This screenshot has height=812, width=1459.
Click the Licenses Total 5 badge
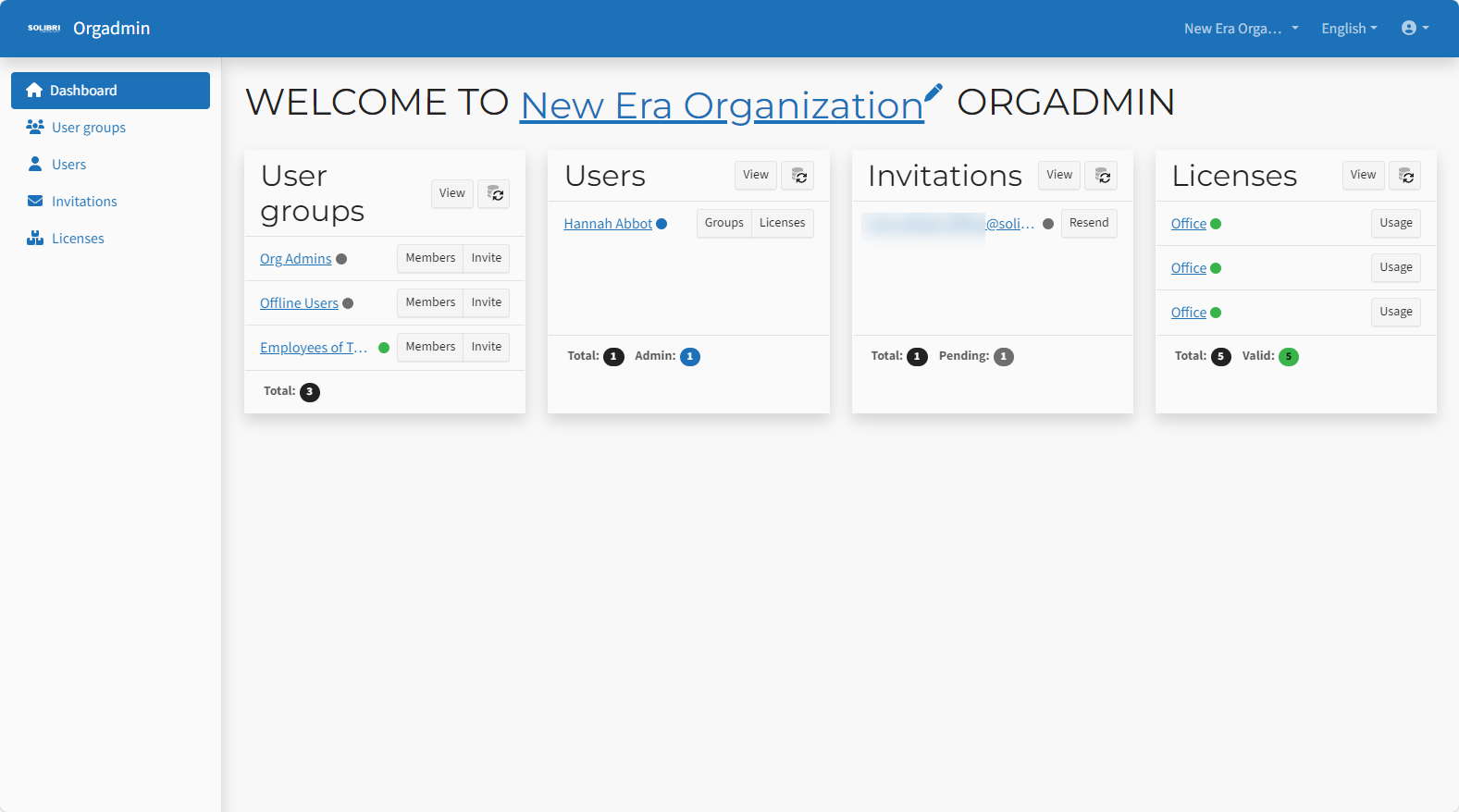pos(1221,357)
